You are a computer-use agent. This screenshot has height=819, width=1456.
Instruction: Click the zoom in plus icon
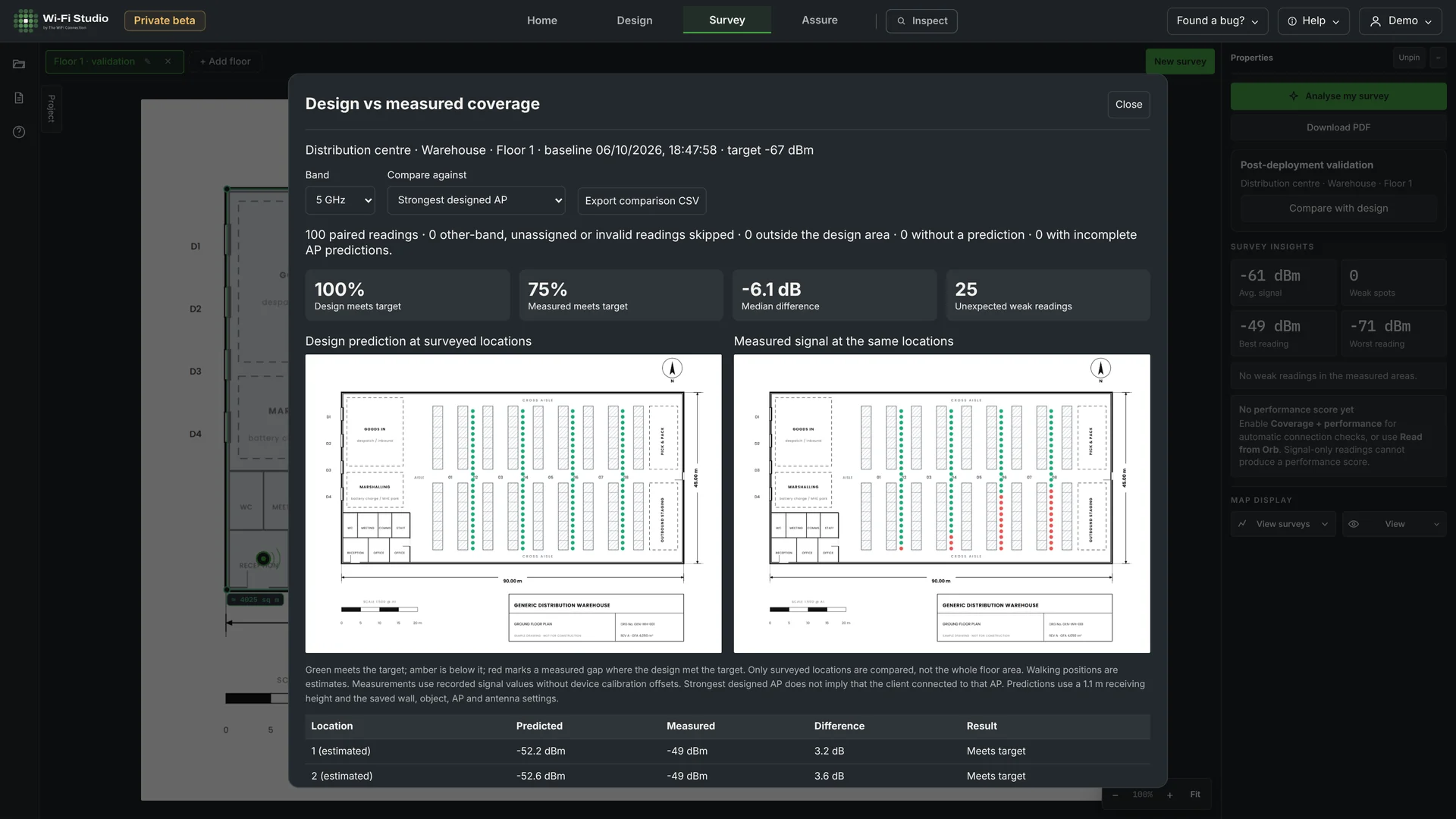[x=1170, y=795]
